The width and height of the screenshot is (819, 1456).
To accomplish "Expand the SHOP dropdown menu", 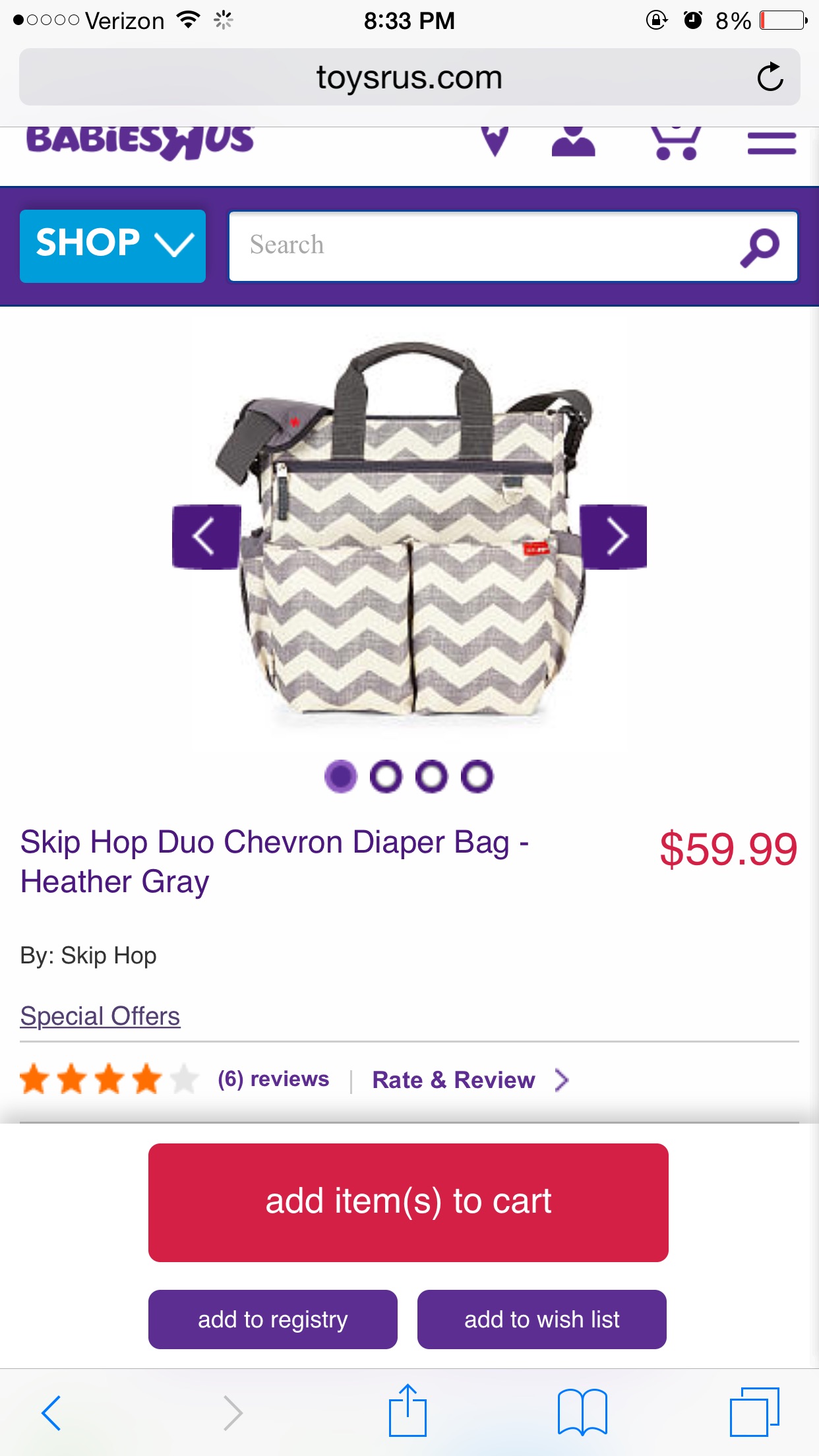I will pos(113,246).
